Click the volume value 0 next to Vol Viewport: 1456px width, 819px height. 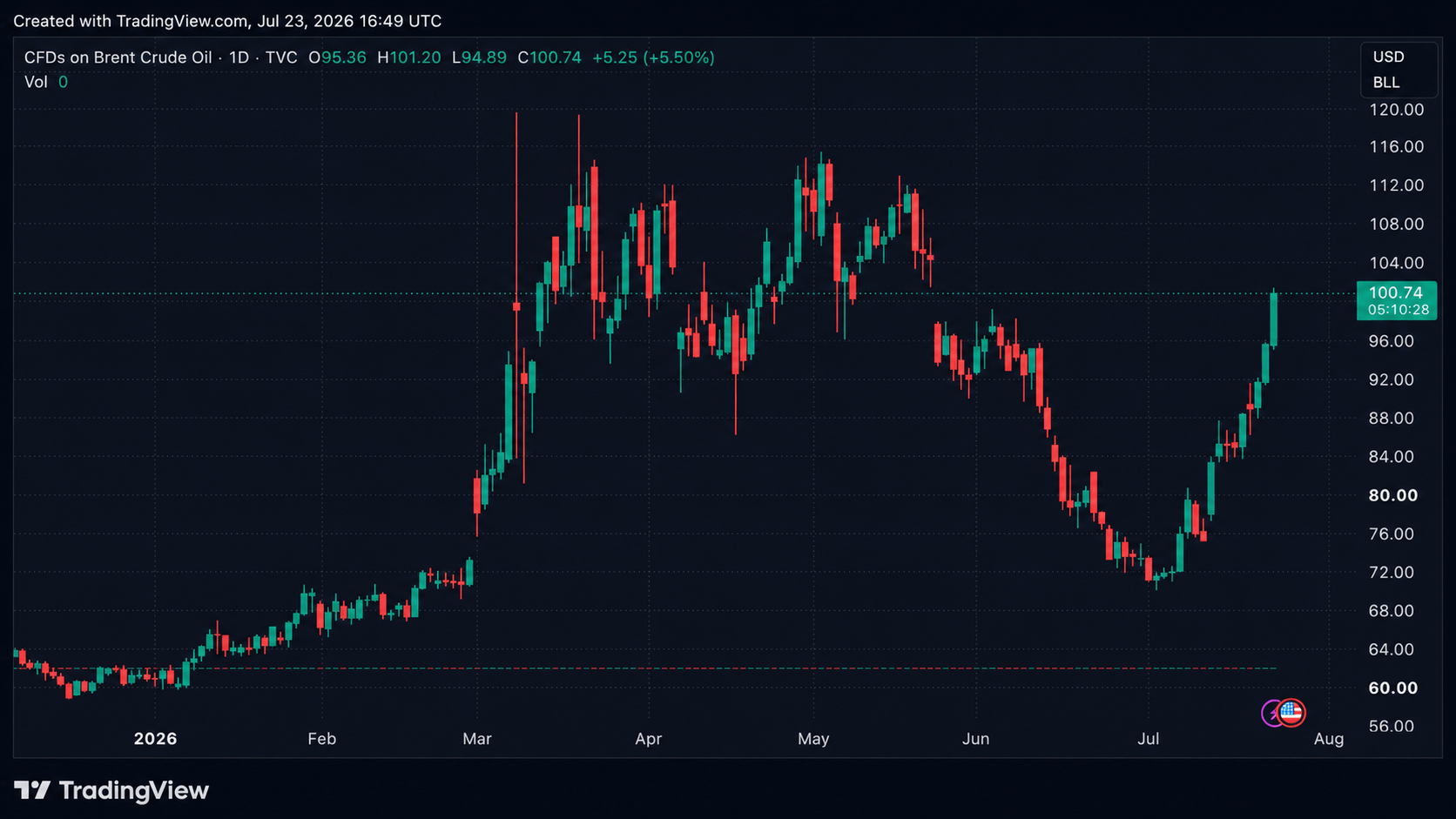click(x=63, y=82)
